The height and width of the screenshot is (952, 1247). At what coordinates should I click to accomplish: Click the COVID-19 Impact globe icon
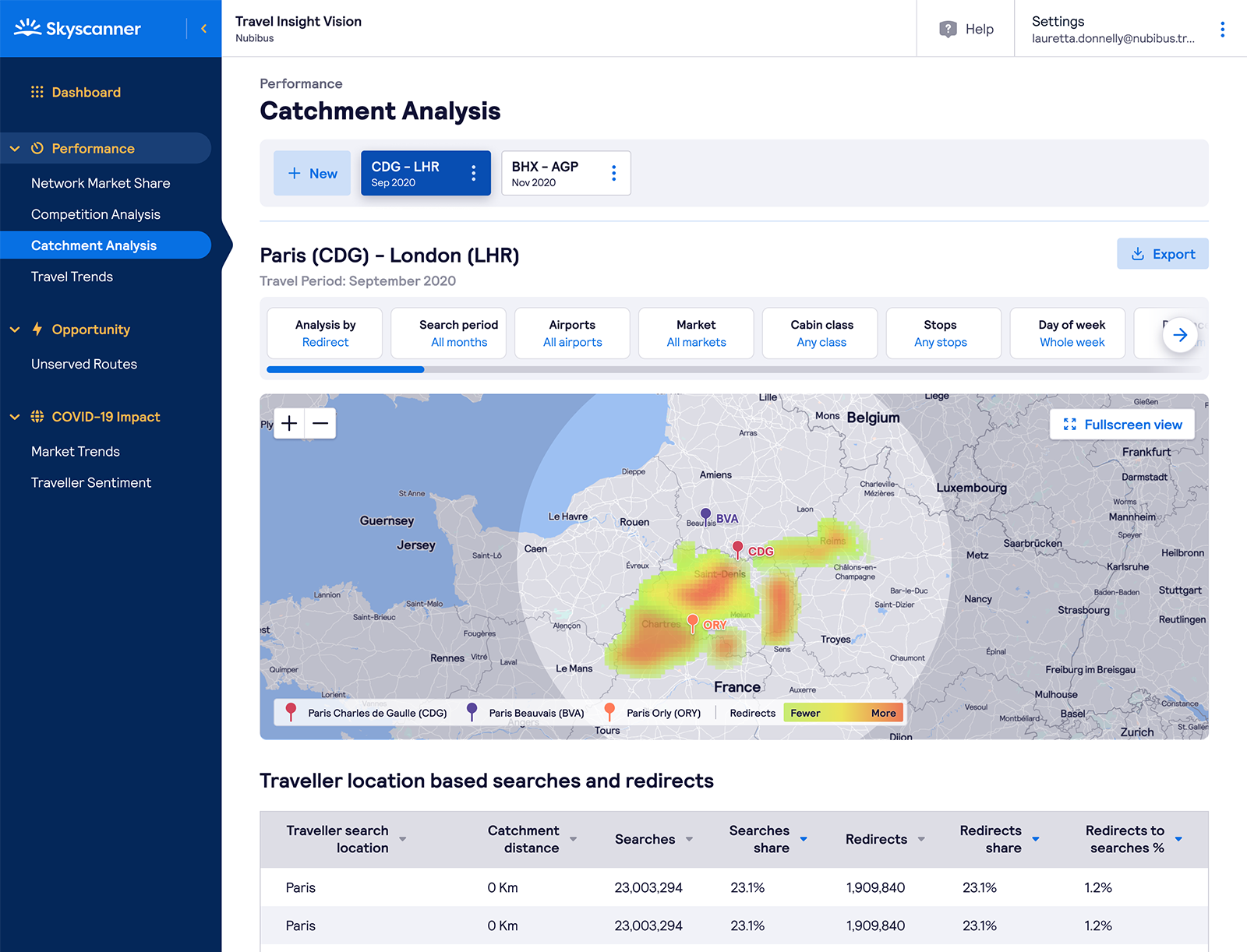point(37,416)
